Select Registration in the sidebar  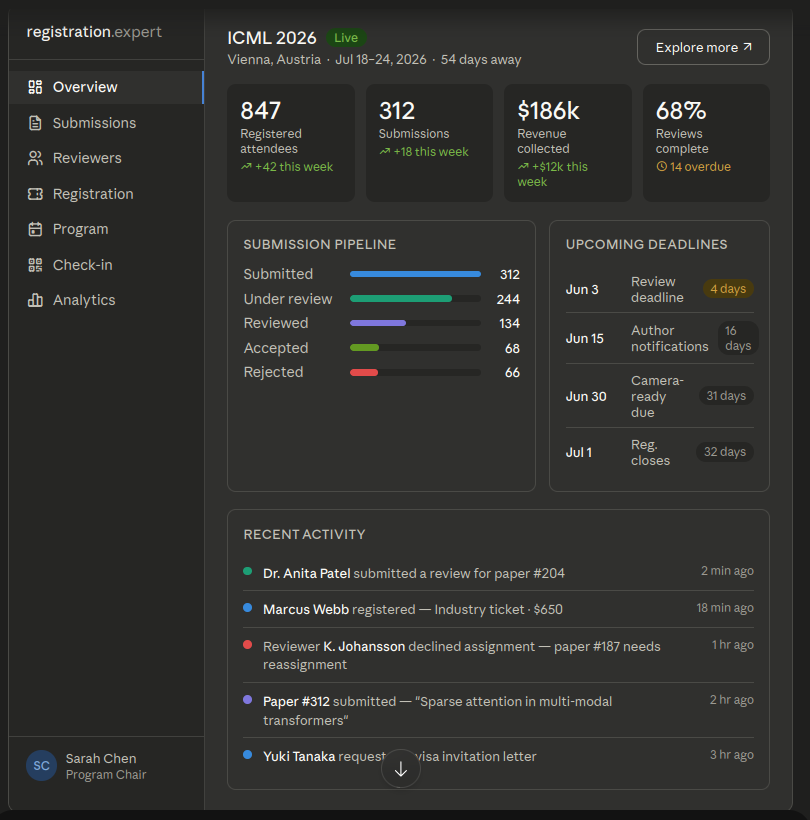(106, 194)
